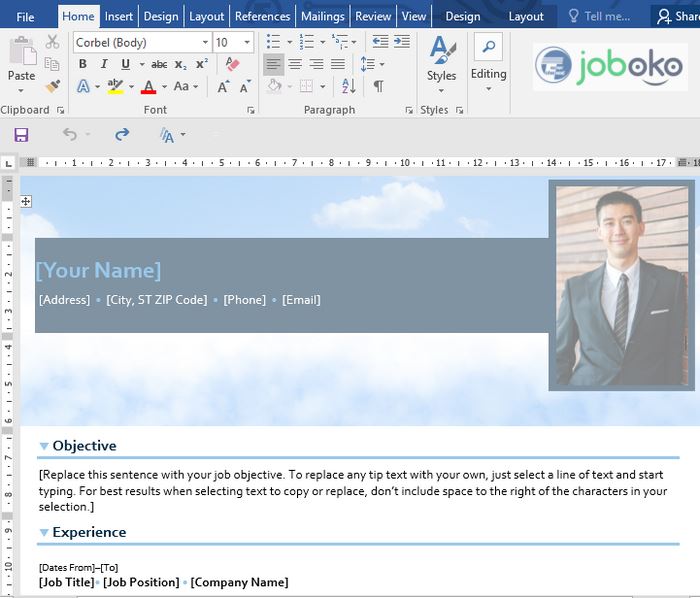700x598 pixels.
Task: Decrease font size with Shrink Font
Action: pyautogui.click(x=245, y=86)
